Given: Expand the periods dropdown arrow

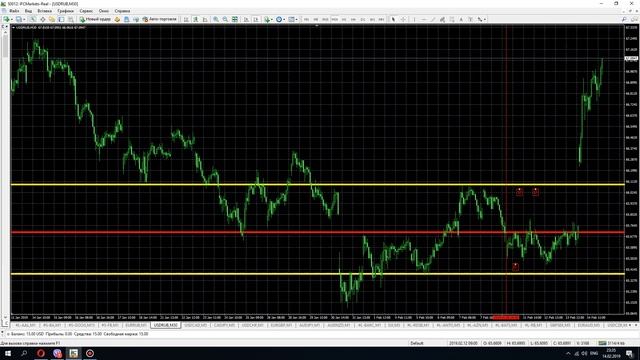Looking at the screenshot, I should click(284, 19).
